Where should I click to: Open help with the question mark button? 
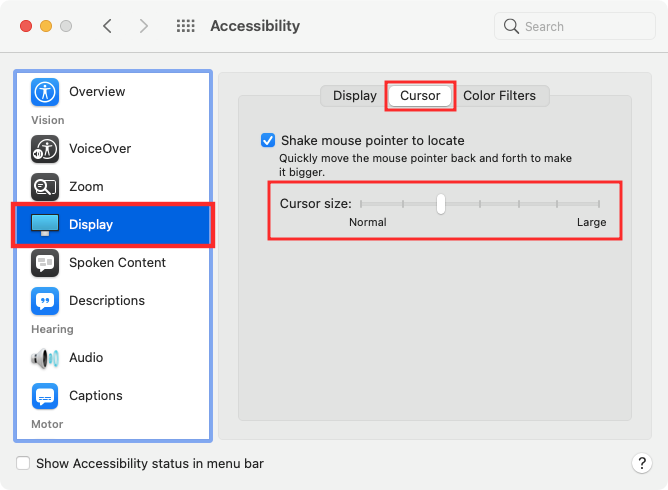pos(642,463)
